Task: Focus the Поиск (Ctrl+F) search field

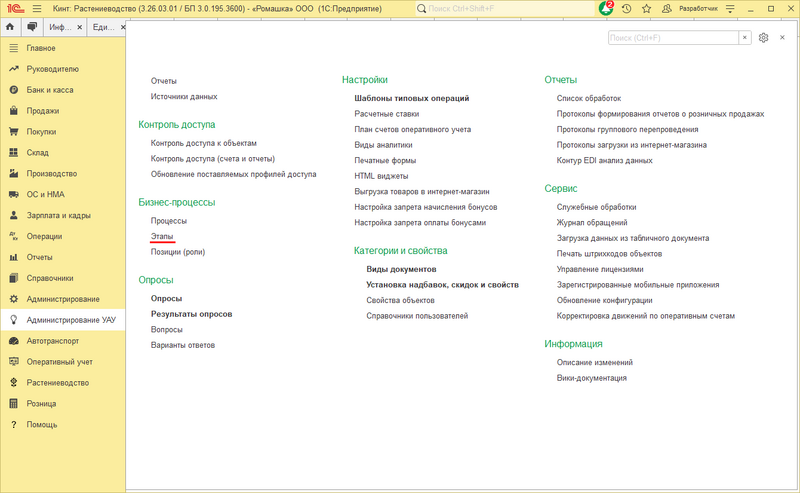Action: (673, 38)
